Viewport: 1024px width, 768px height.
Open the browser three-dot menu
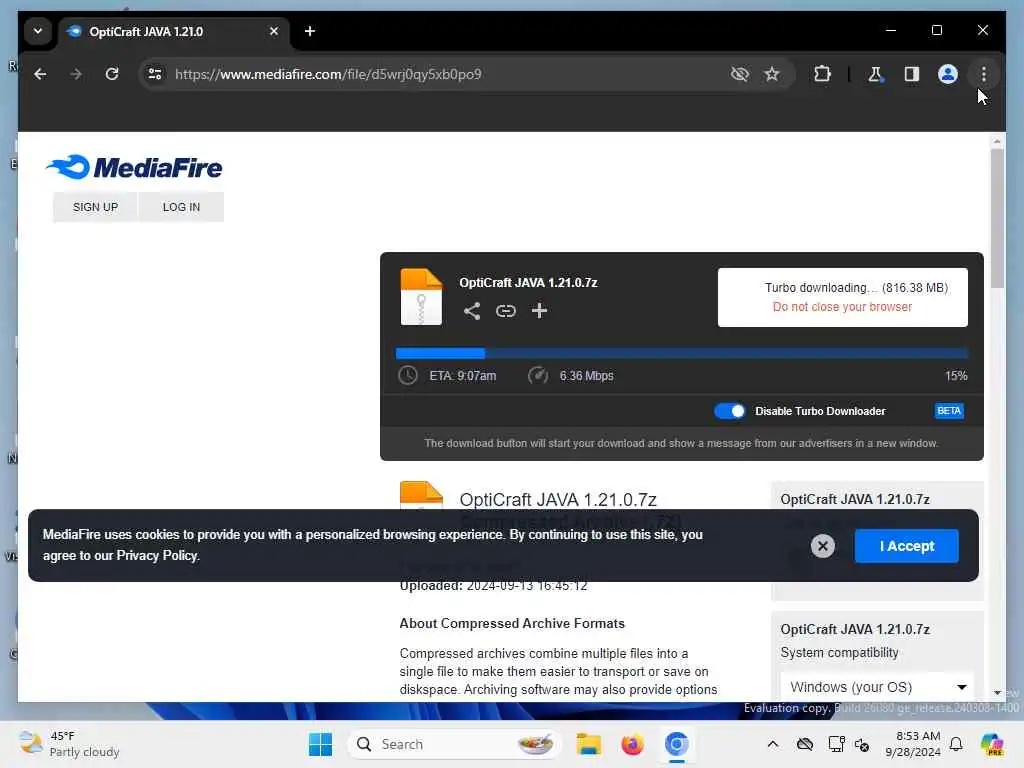pyautogui.click(x=984, y=74)
